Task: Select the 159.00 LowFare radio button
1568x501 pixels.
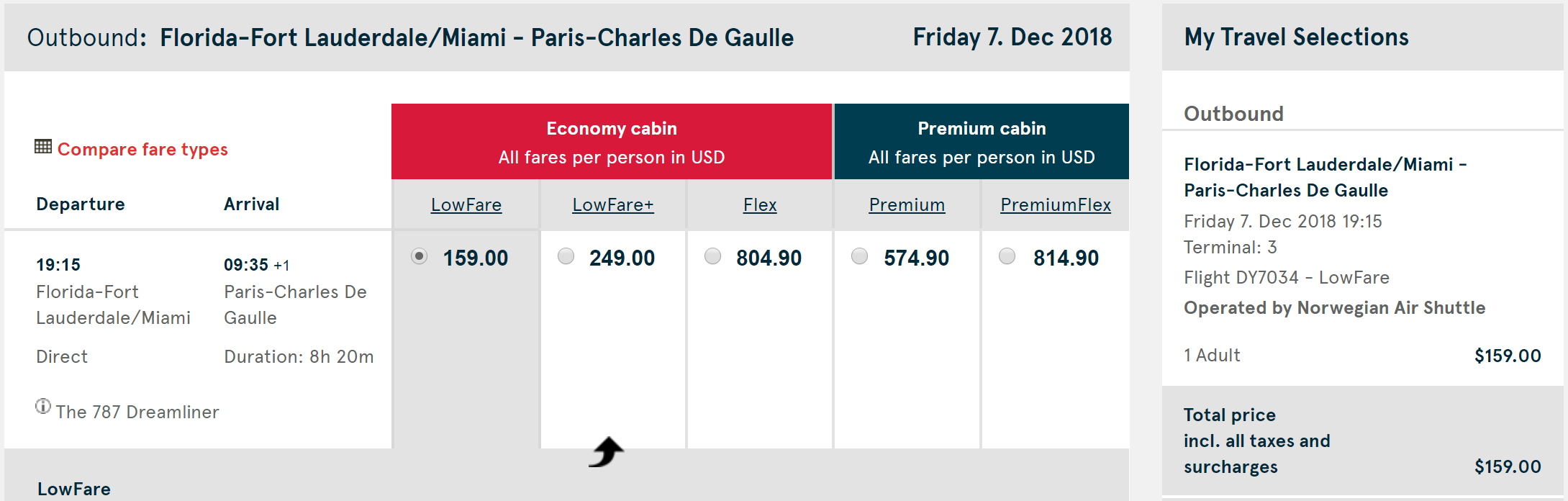Action: pyautogui.click(x=420, y=256)
